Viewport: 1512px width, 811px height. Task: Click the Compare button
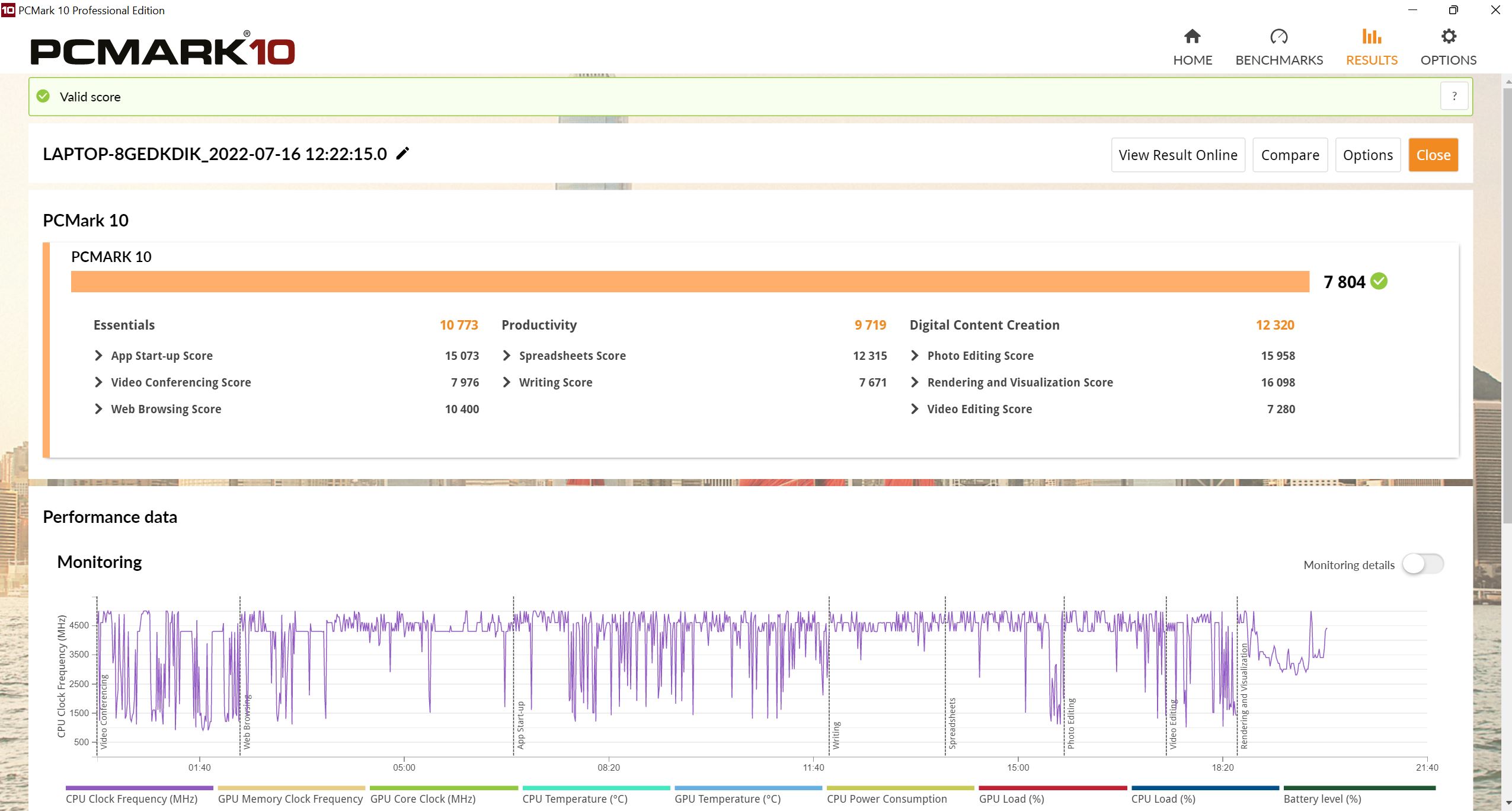tap(1290, 155)
